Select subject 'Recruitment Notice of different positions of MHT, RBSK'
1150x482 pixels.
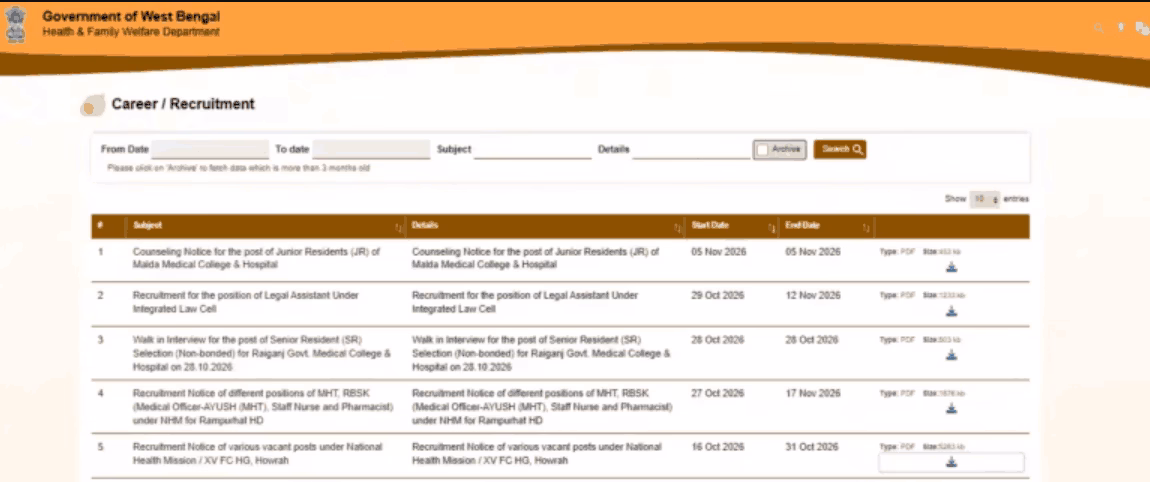pyautogui.click(x=263, y=406)
